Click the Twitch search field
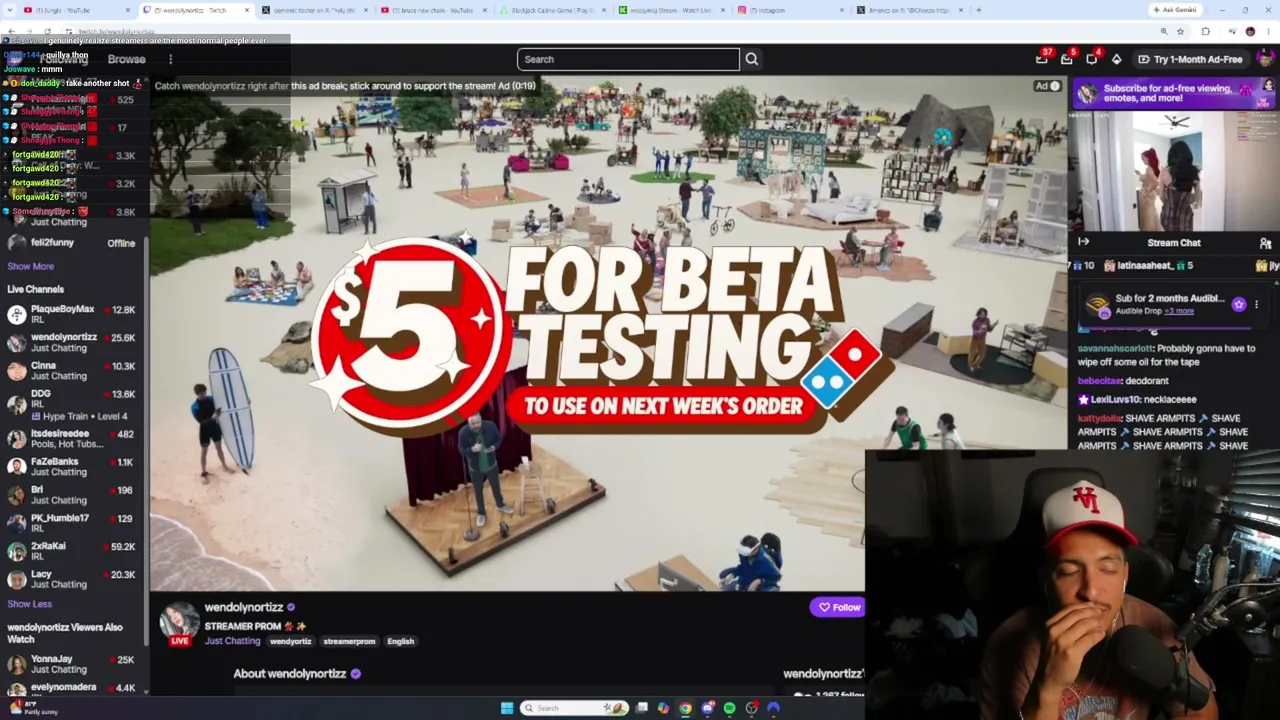 pos(628,59)
